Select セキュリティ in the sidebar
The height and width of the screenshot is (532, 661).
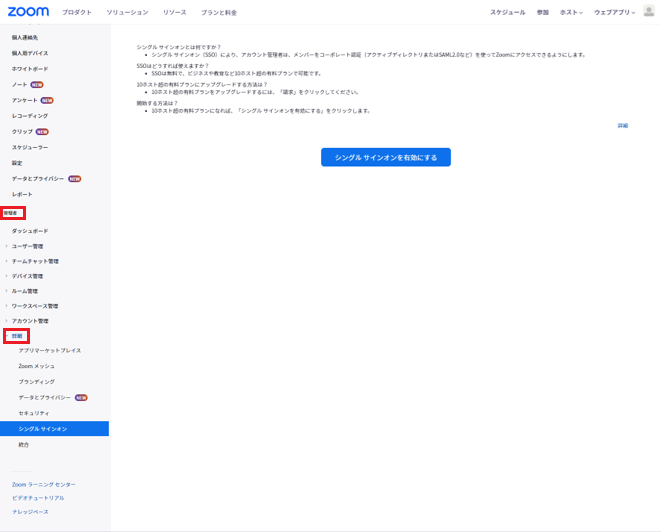point(33,413)
